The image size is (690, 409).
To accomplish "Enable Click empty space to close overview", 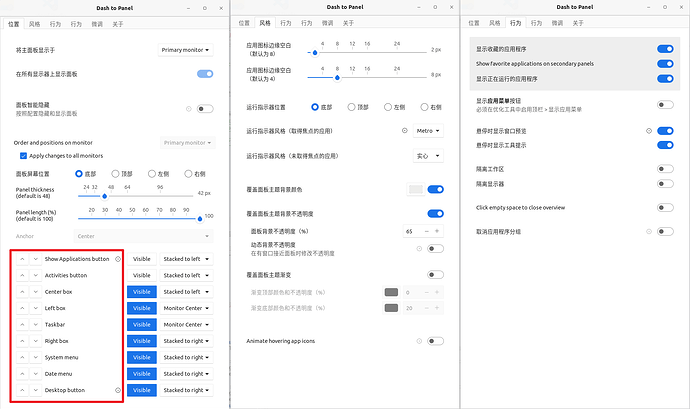I will click(665, 207).
